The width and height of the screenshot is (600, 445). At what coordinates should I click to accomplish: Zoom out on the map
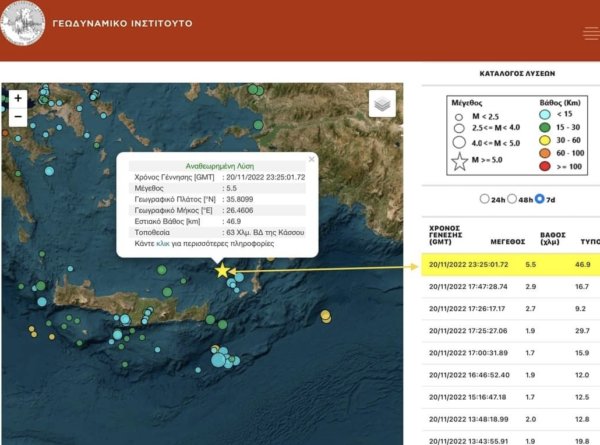point(17,117)
